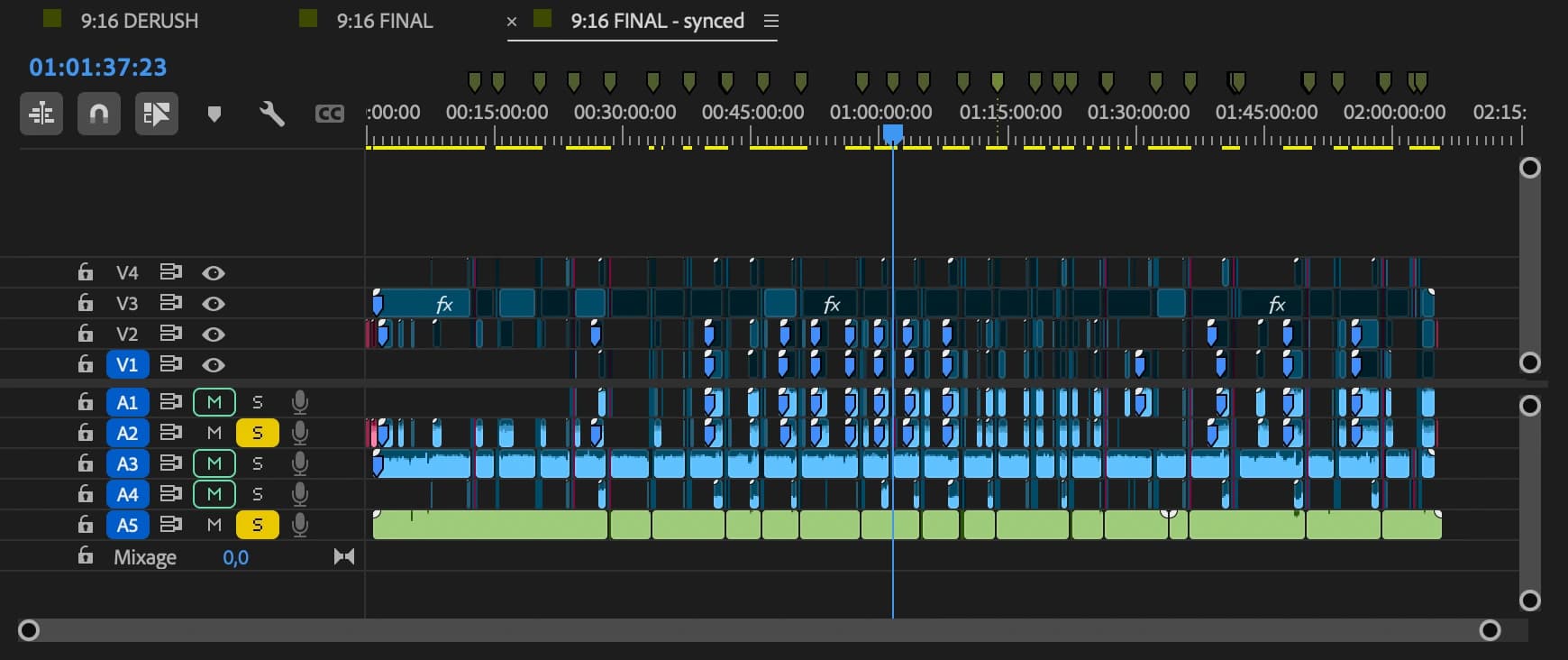Target track A1 blue button

pyautogui.click(x=127, y=402)
